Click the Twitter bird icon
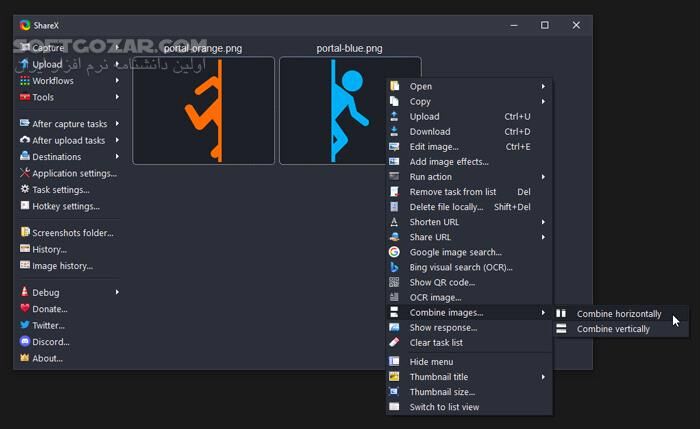This screenshot has height=429, width=700. coord(24,325)
